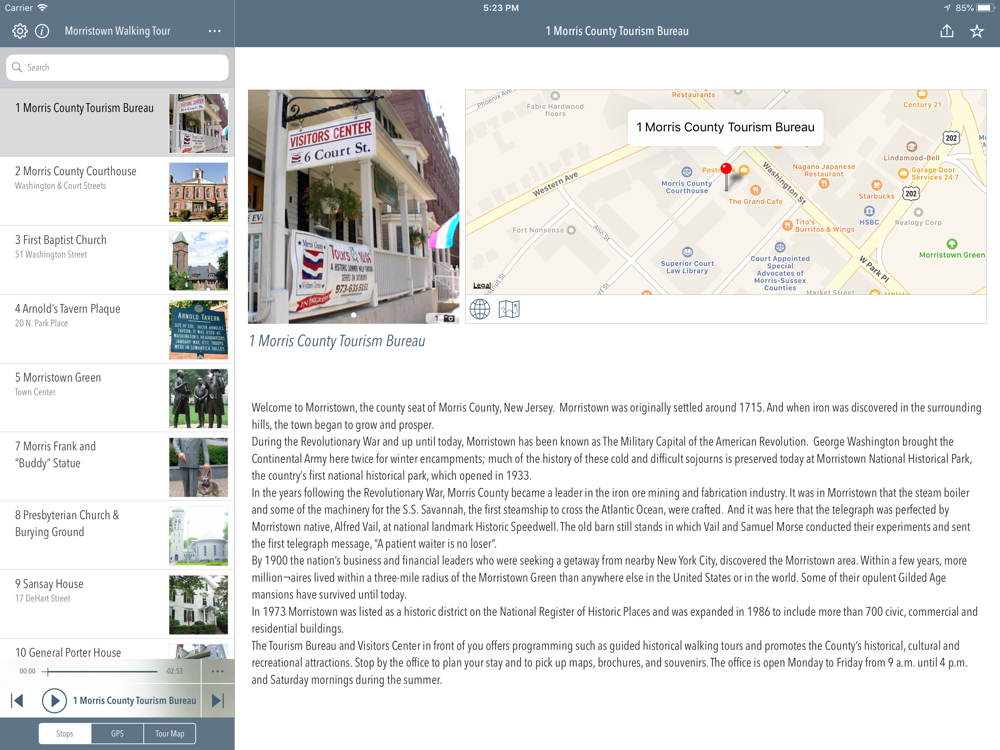Tap the Wi-Fi icon in status bar
The height and width of the screenshot is (750, 1000).
coord(42,8)
